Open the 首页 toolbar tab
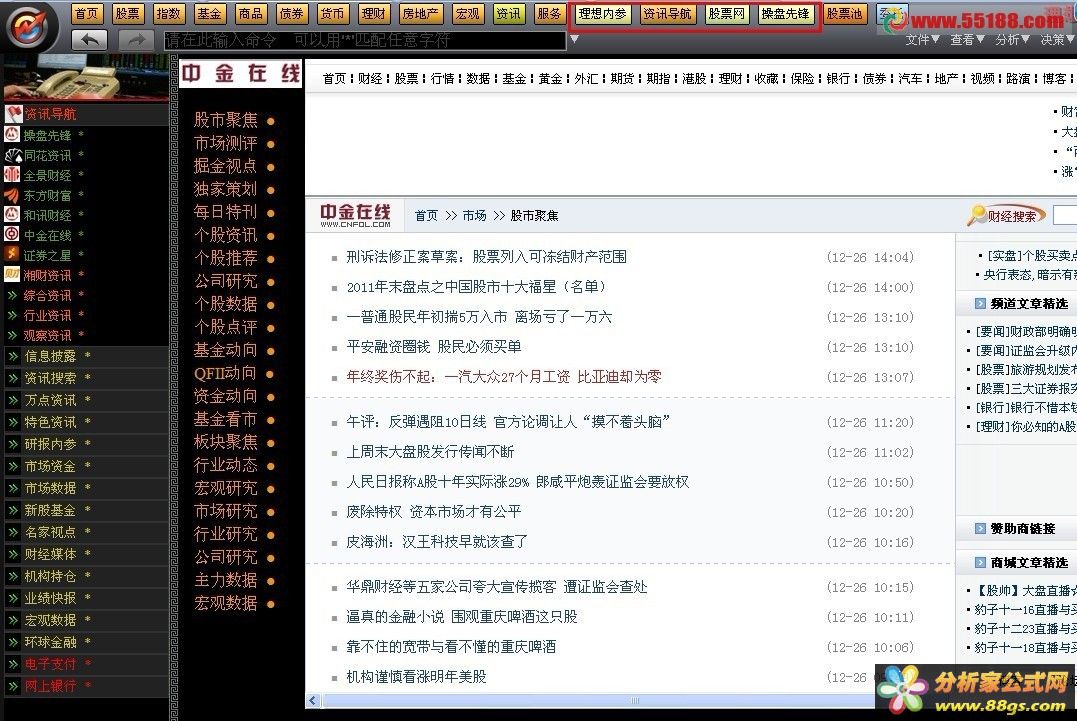 (x=87, y=13)
